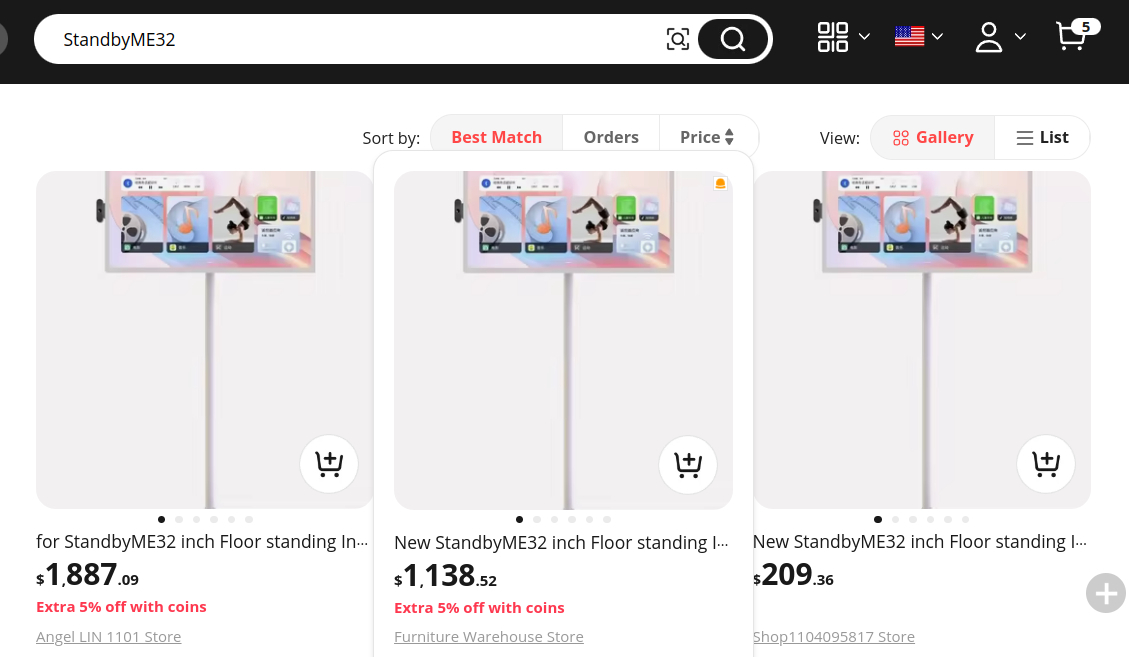Click the account profile icon
The width and height of the screenshot is (1129, 657).
pos(989,37)
